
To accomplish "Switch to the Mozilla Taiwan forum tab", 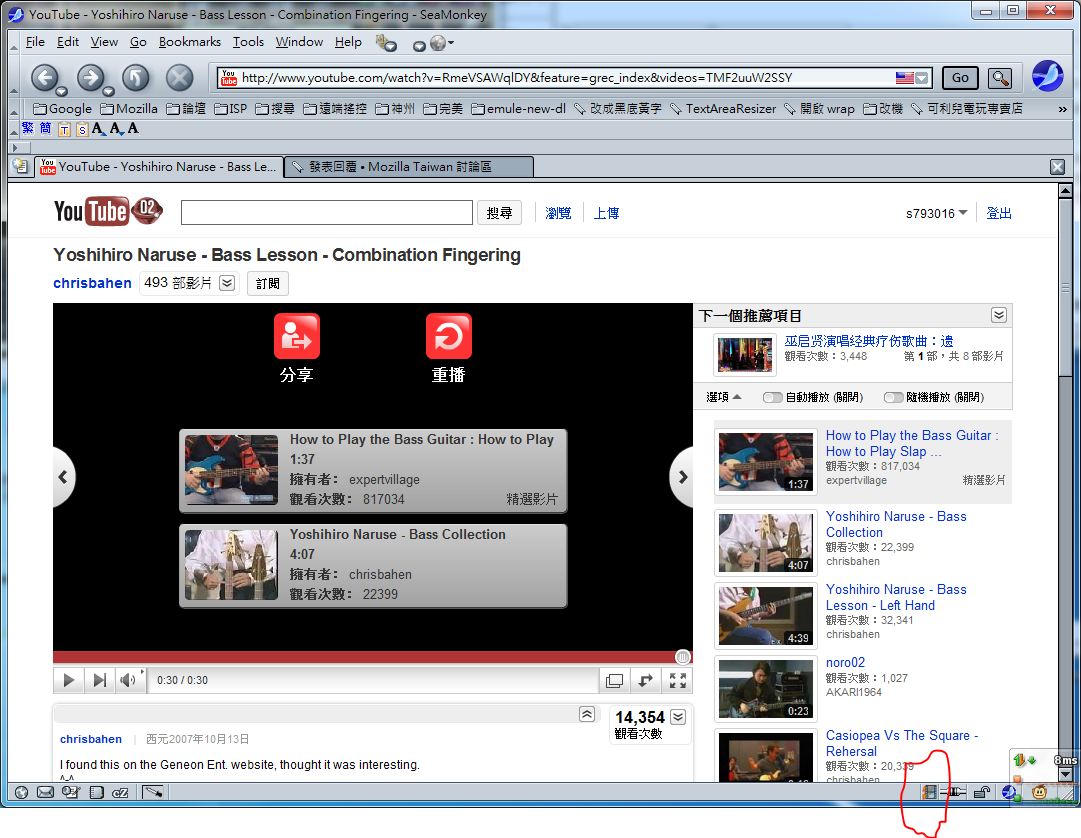I will (x=407, y=167).
